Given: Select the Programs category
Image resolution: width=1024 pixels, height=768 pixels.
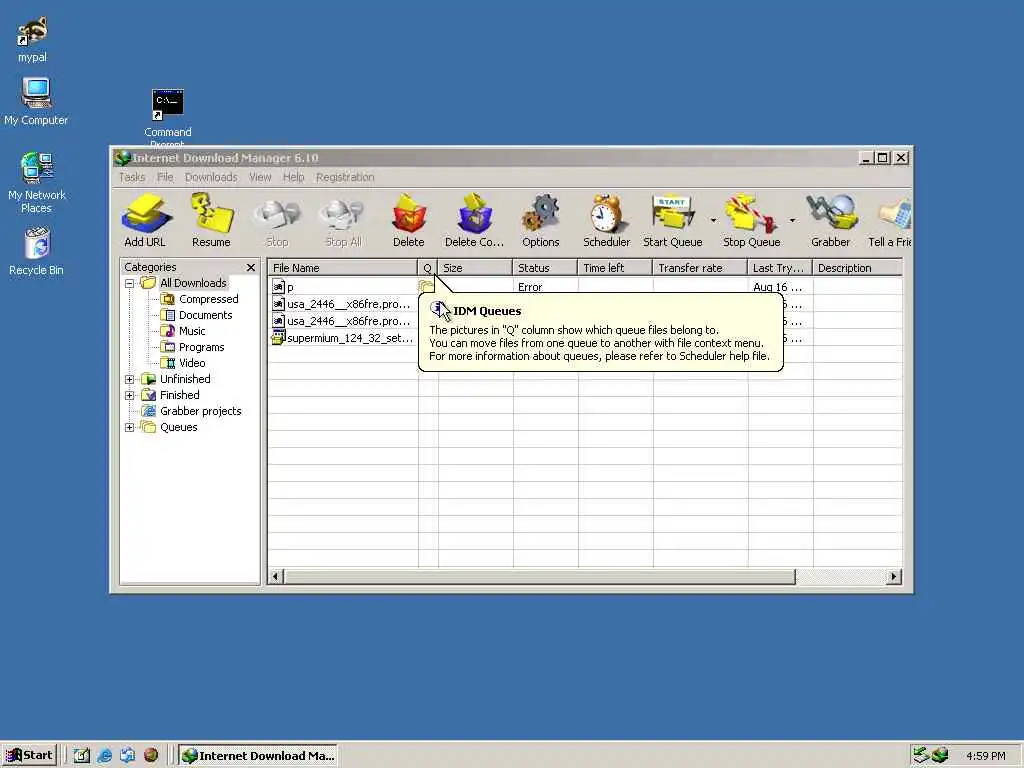Looking at the screenshot, I should pos(202,347).
